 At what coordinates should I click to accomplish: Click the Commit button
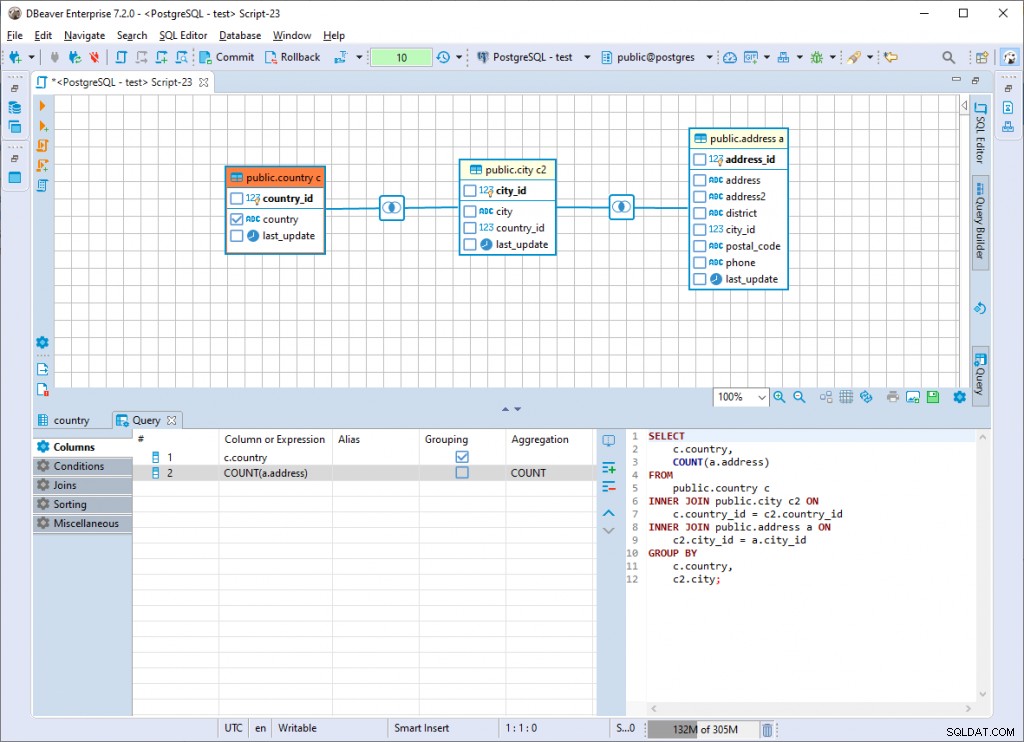pos(227,57)
